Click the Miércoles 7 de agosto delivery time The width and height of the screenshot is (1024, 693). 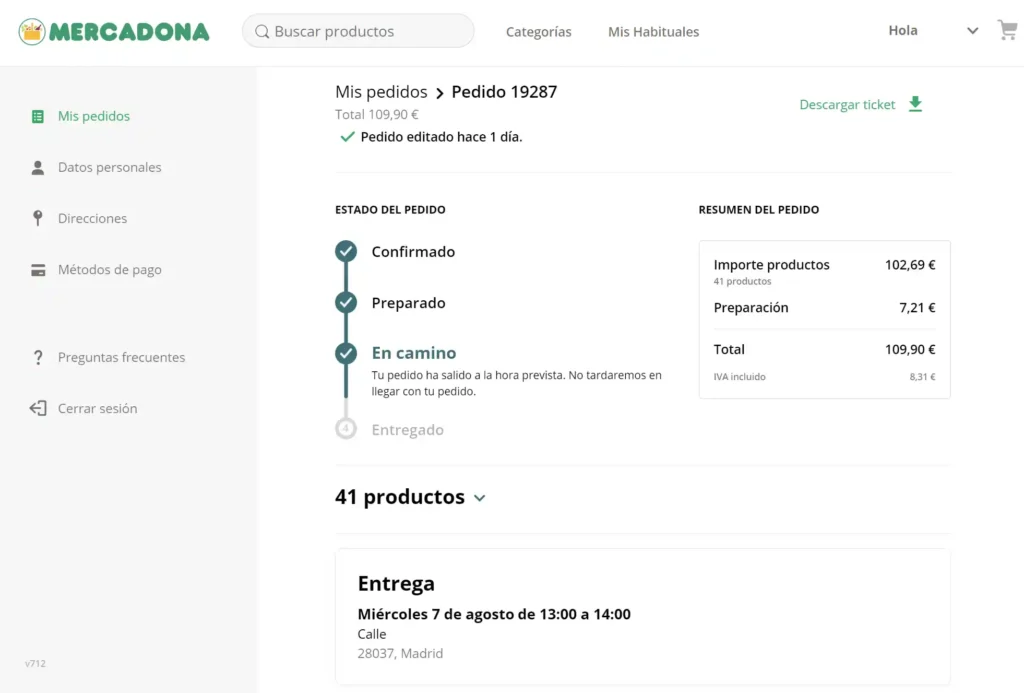(x=494, y=614)
